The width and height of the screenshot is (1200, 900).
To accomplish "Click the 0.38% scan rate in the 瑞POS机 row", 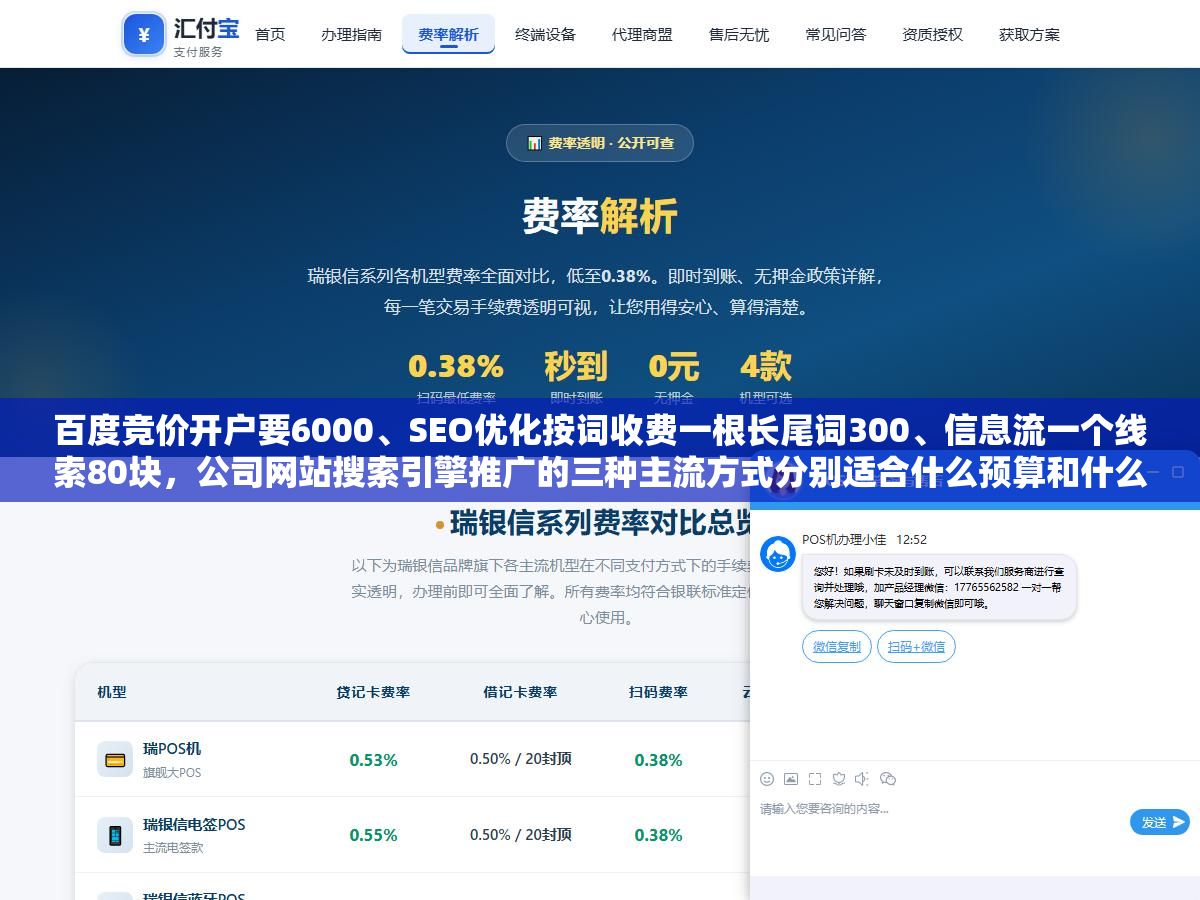I will [658, 760].
